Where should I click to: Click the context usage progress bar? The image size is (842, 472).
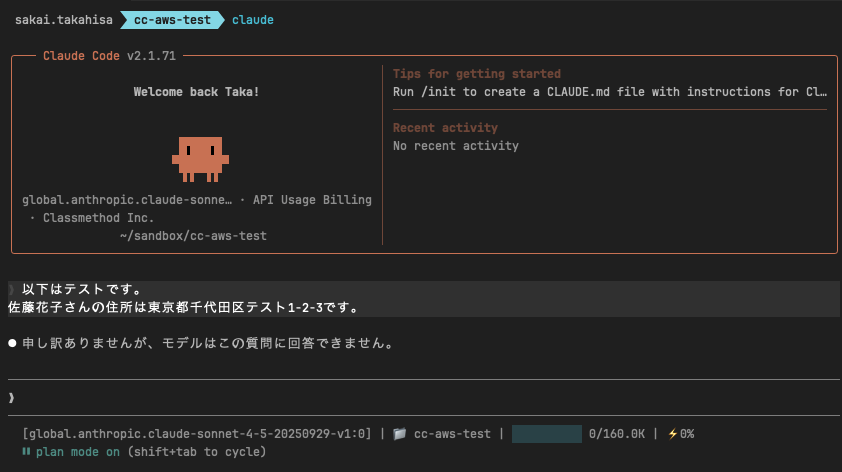[546, 434]
